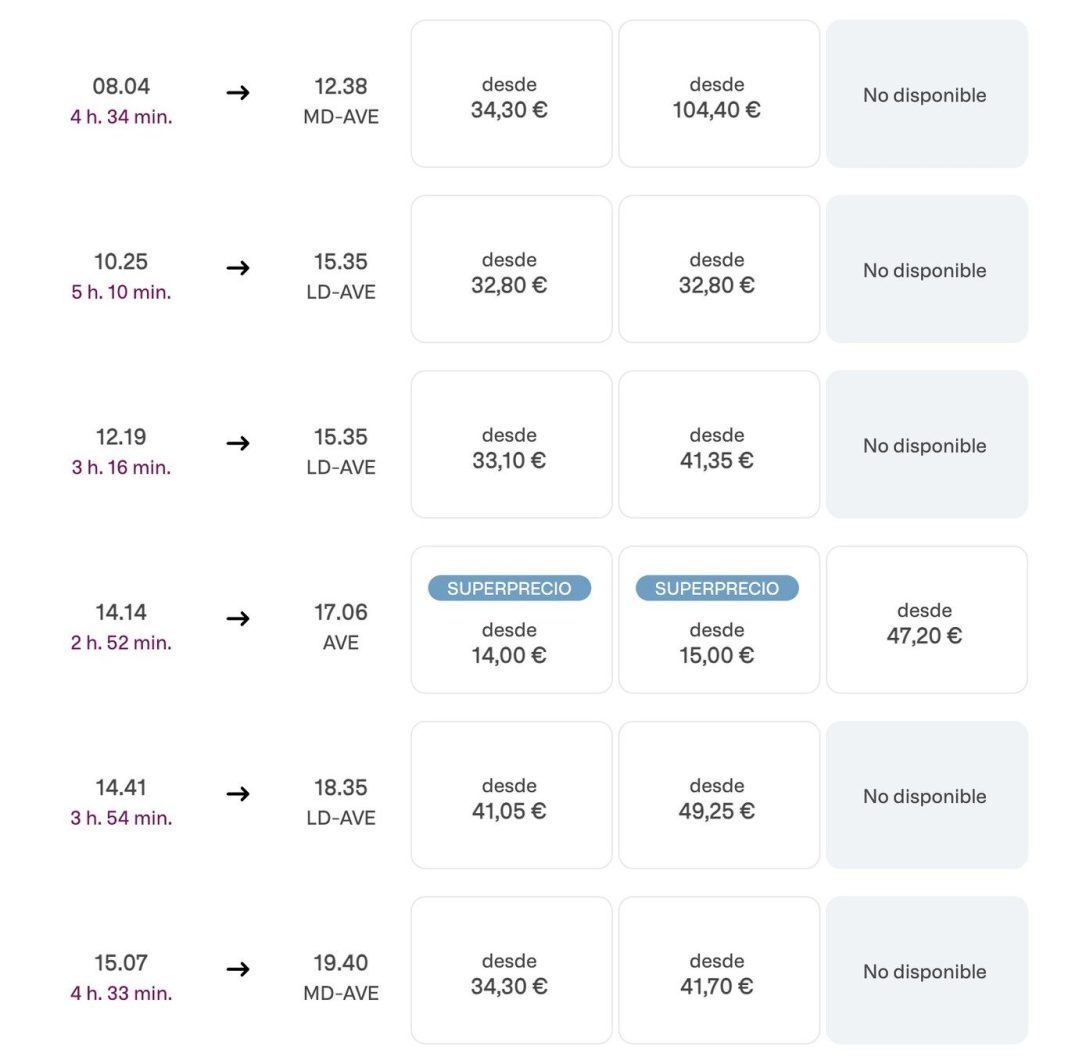
Task: Click the unavailable fare box for 10.25 train
Action: [926, 270]
